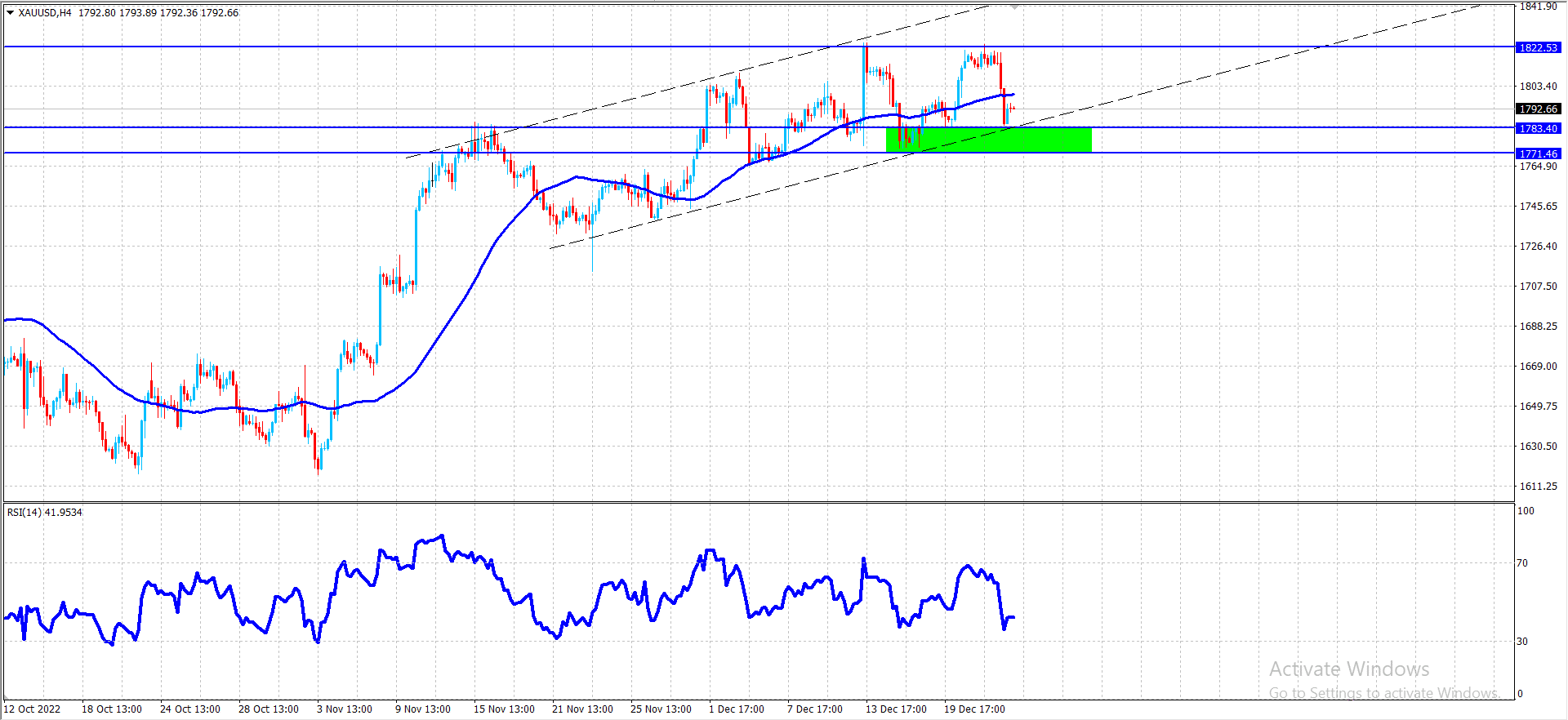Select the 13 Dec 17:00 time axis label

[896, 709]
